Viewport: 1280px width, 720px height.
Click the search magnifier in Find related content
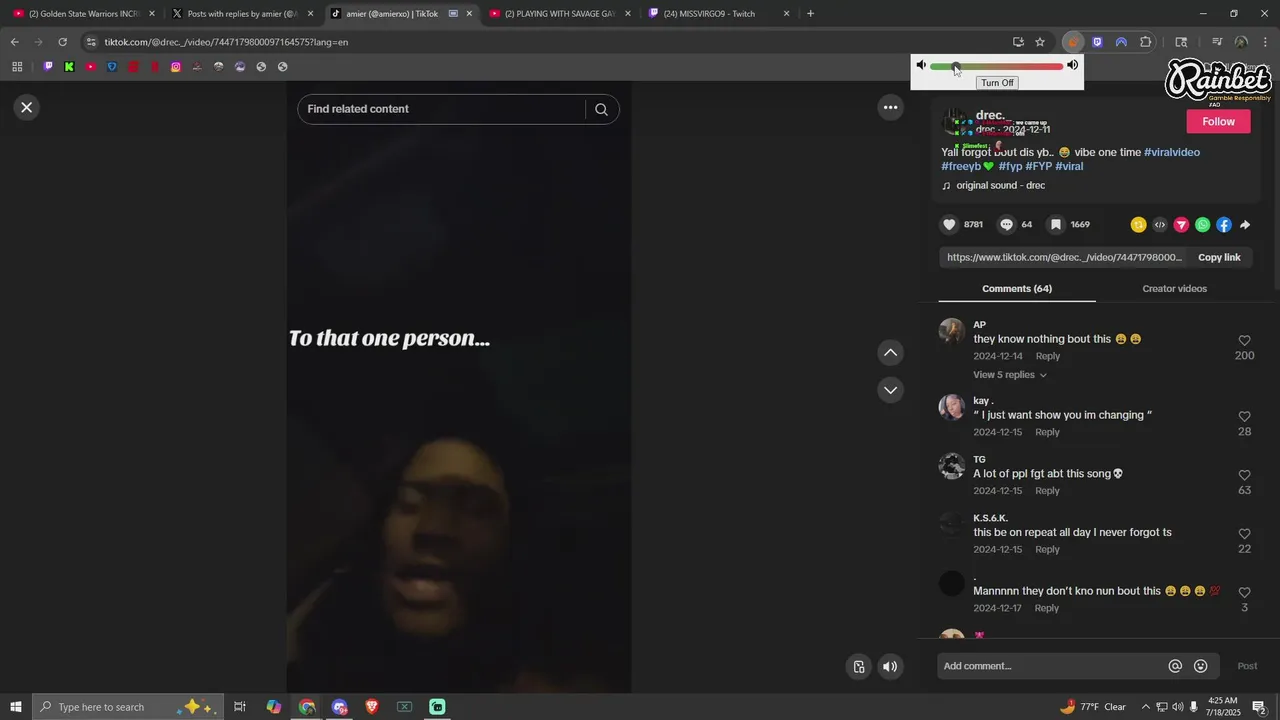(601, 109)
